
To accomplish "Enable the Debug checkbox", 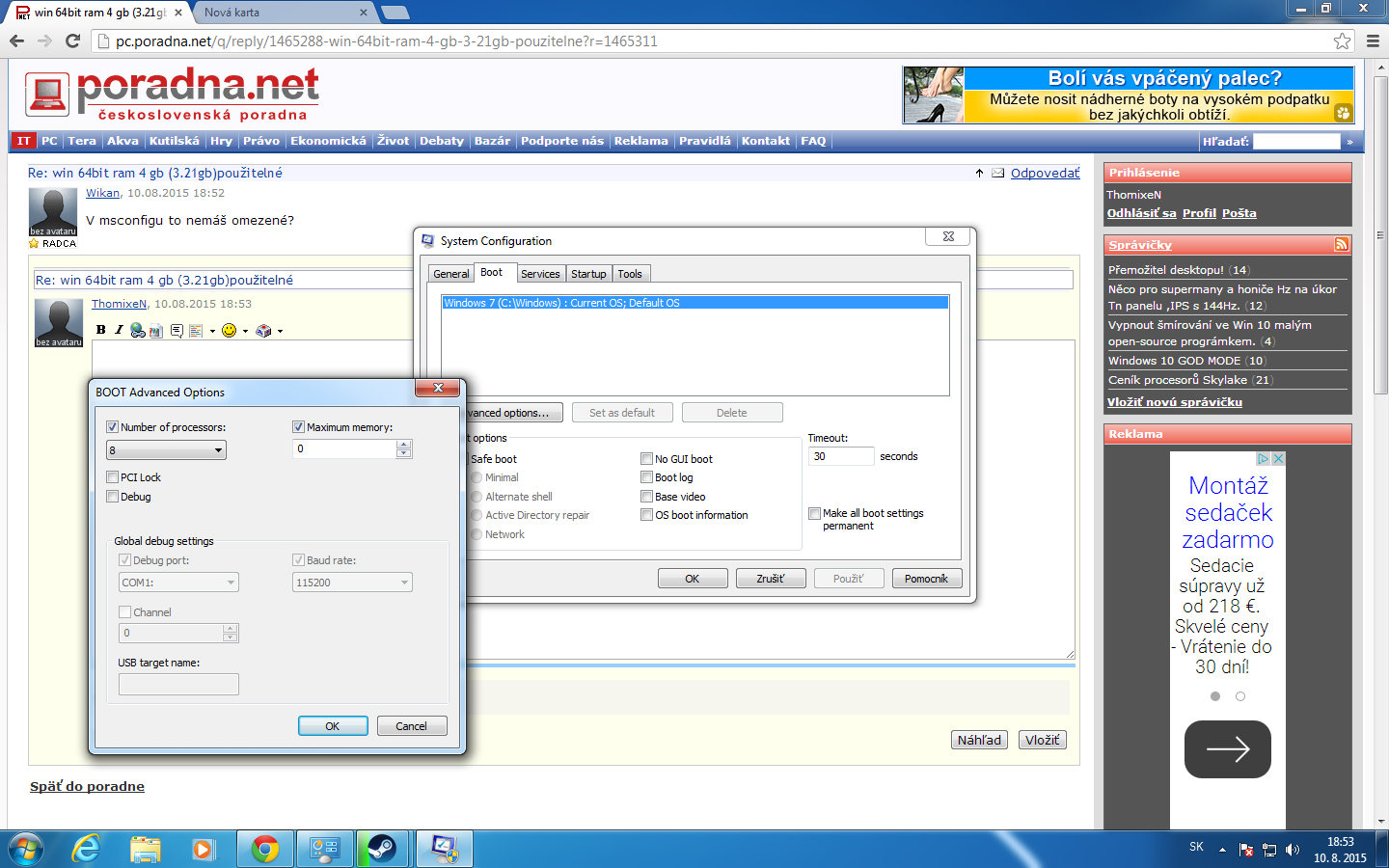I will point(113,497).
